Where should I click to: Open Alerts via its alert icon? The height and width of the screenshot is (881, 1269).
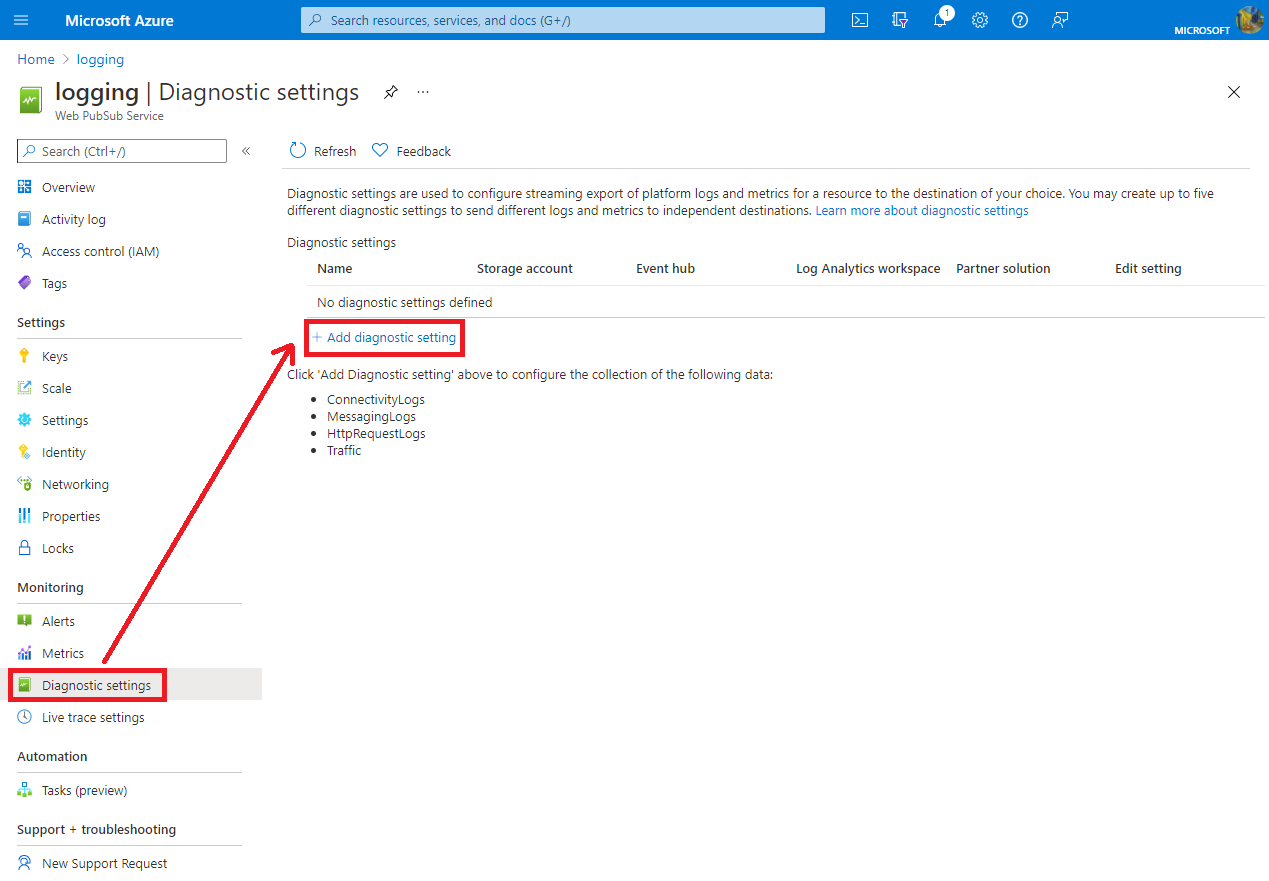24,621
